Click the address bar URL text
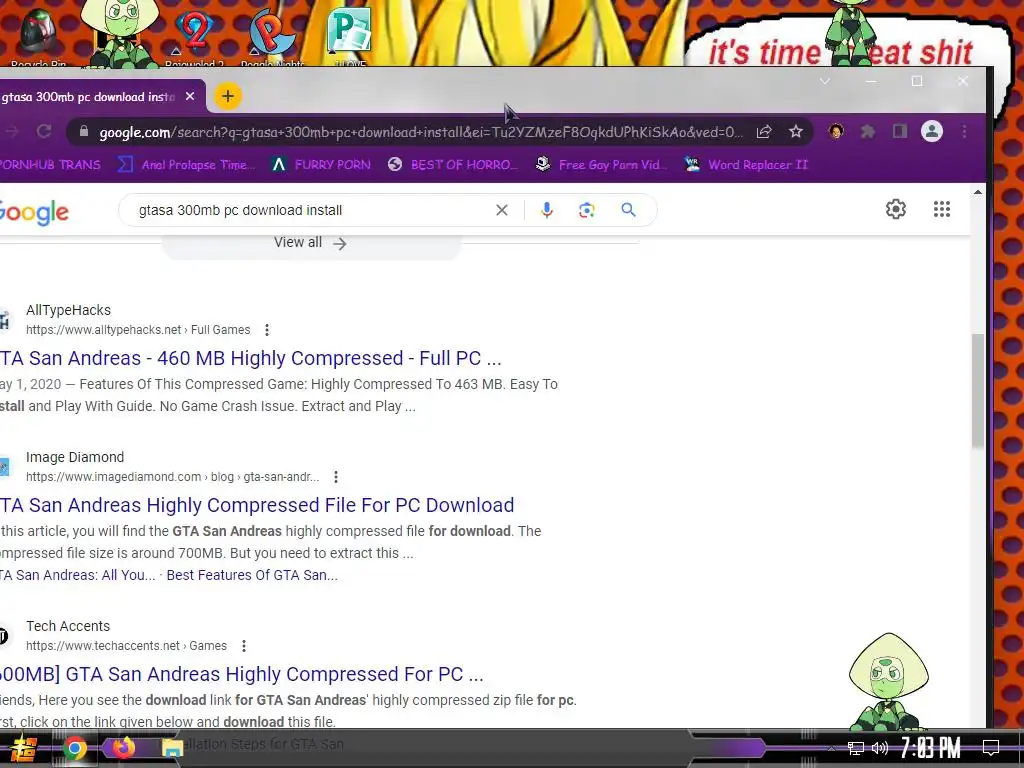1024x768 pixels. pos(421,133)
